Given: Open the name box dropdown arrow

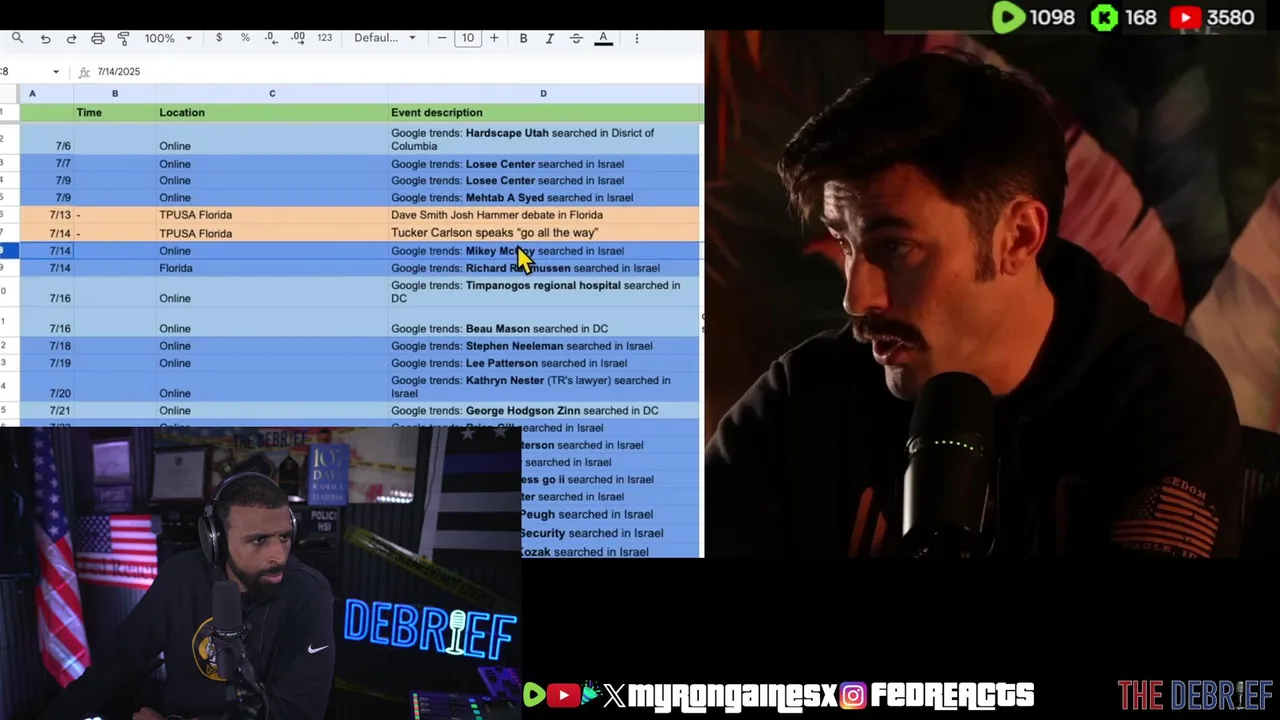Looking at the screenshot, I should click(x=55, y=72).
